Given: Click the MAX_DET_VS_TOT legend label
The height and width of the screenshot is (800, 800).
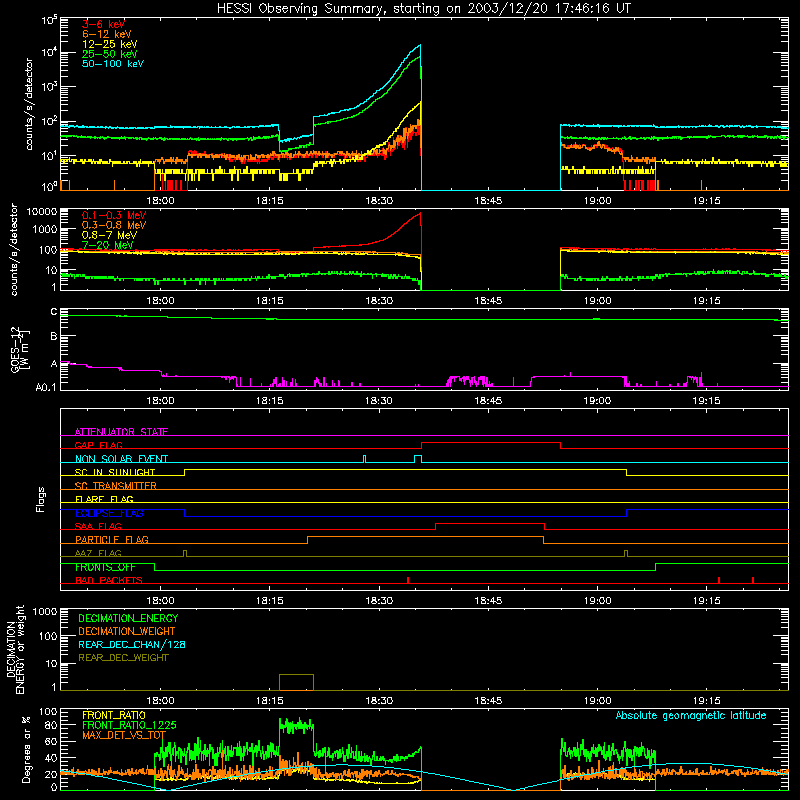Looking at the screenshot, I should (x=124, y=735).
